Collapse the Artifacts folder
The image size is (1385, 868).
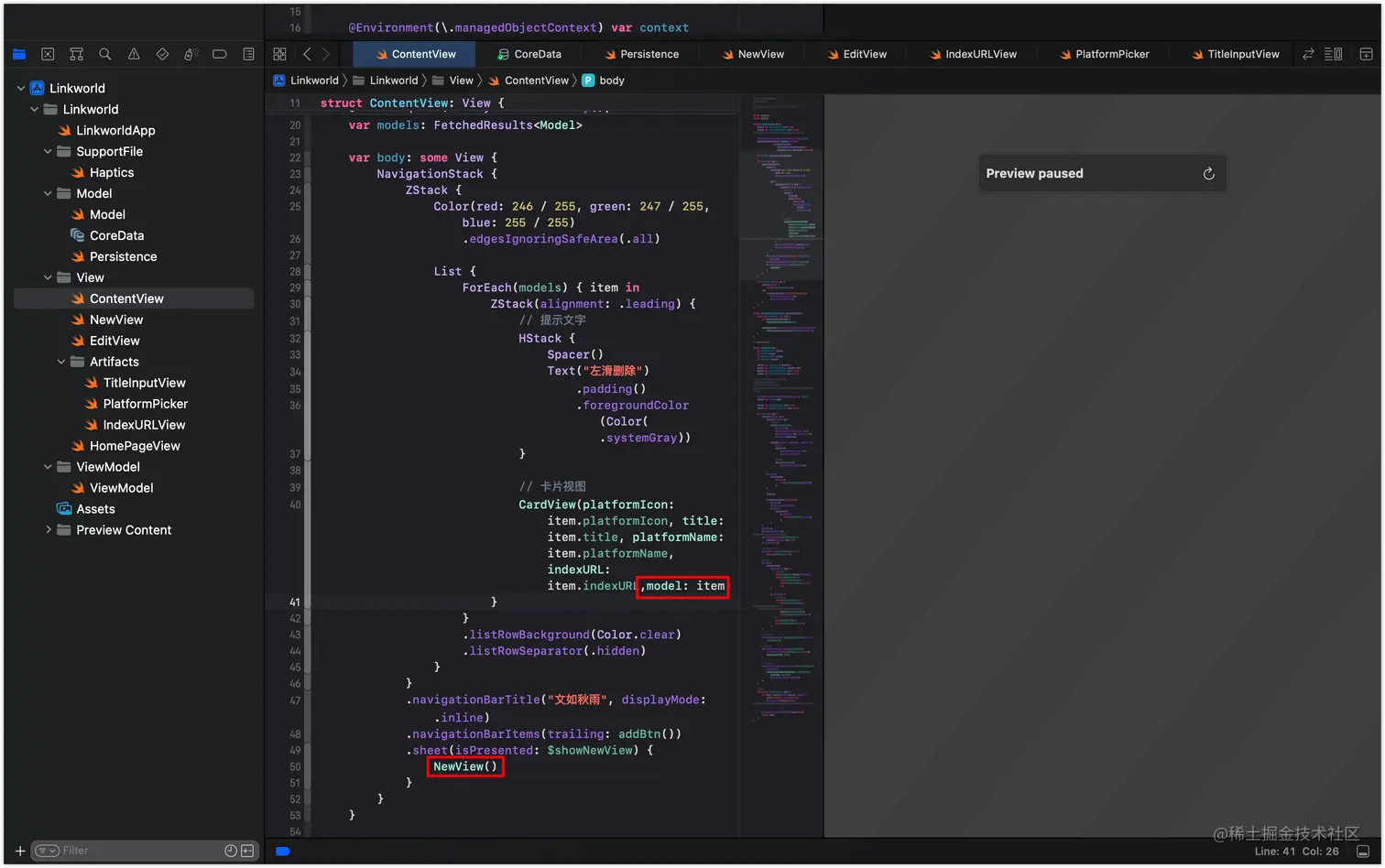click(x=61, y=362)
